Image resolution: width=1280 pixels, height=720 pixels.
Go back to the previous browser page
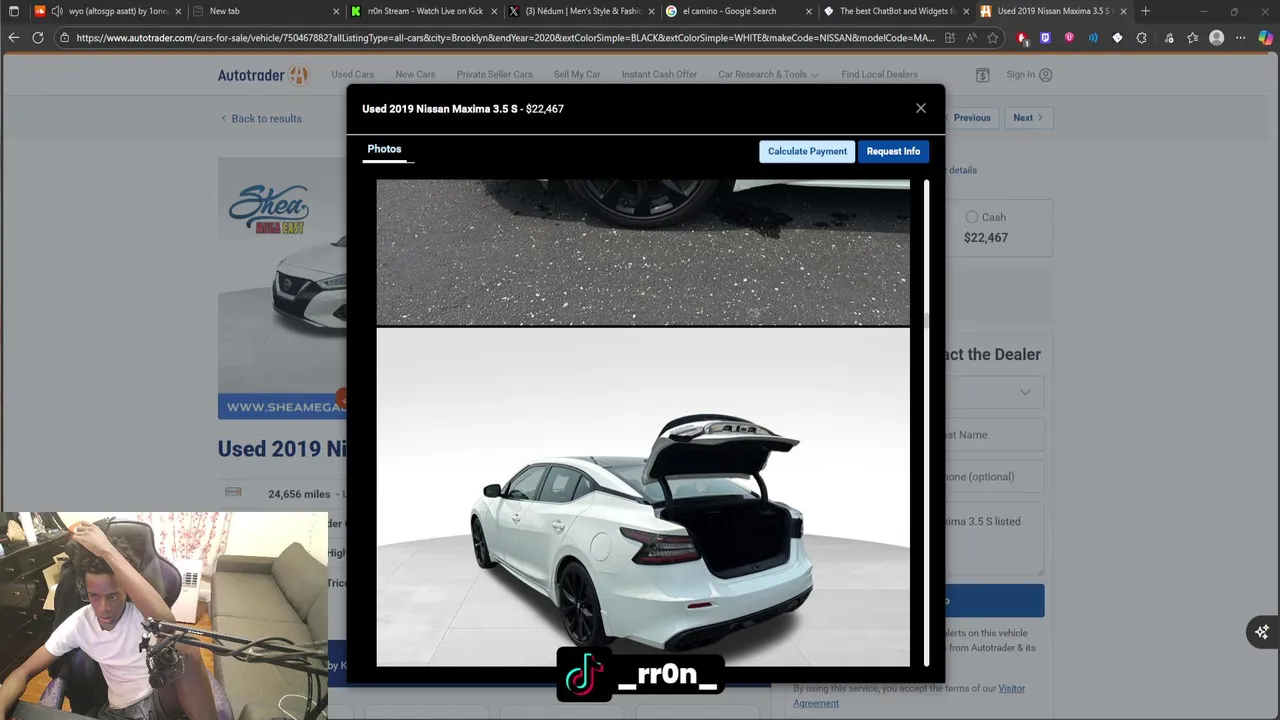pyautogui.click(x=13, y=38)
